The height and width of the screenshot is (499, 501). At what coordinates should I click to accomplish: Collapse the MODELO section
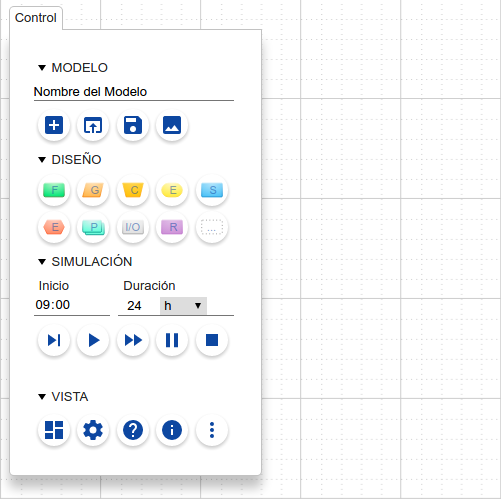coord(42,68)
